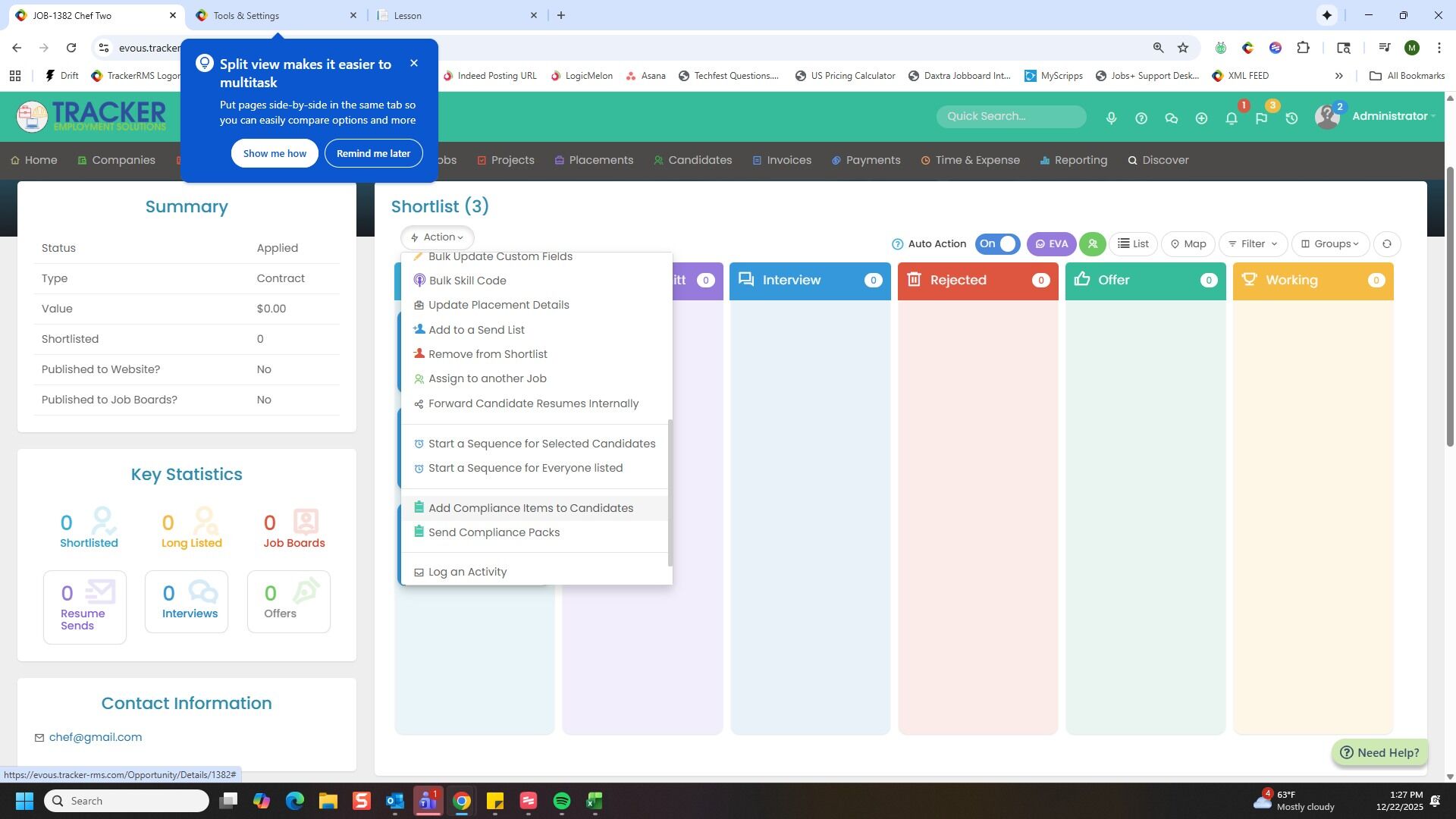Choose Remove from Shortlist menu option
Screen dimensions: 1456x819
coord(487,354)
